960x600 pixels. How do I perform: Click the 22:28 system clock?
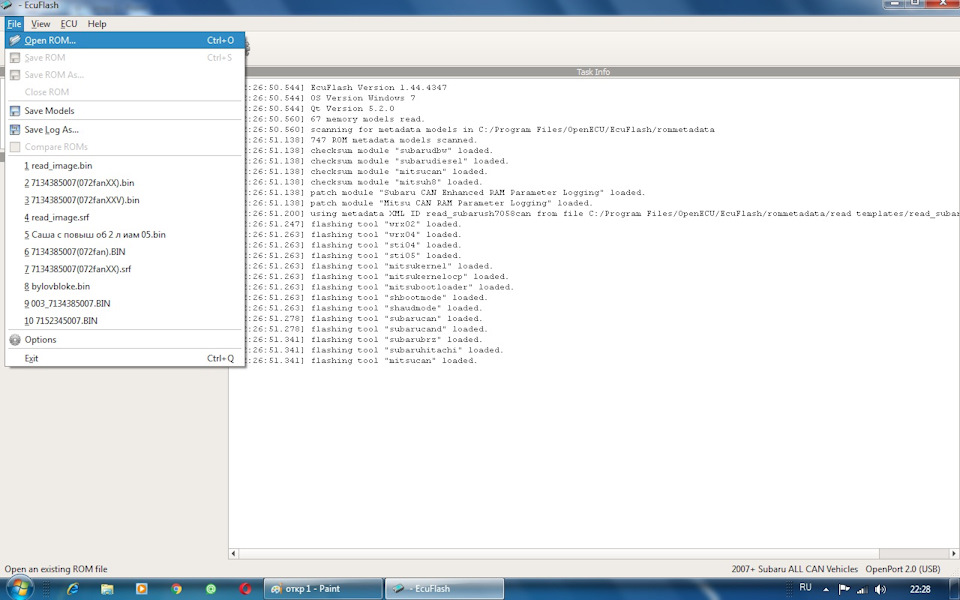coord(920,589)
